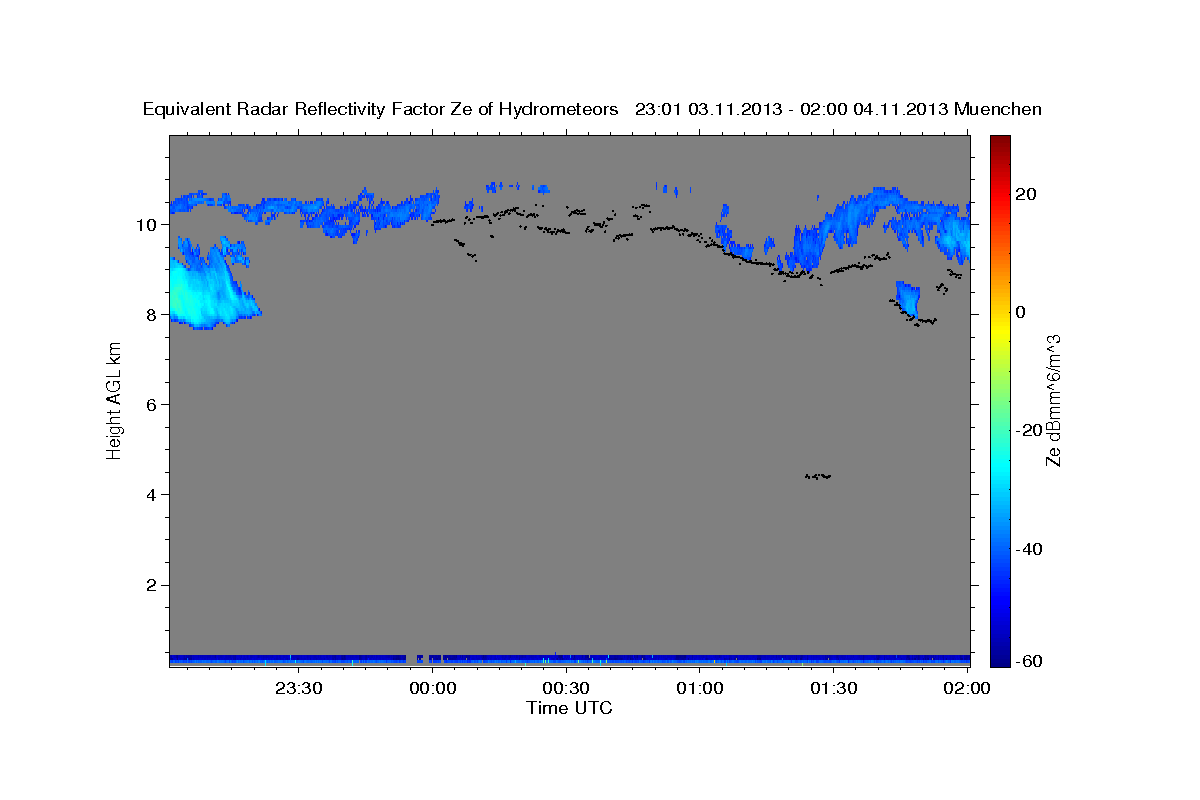Click the small blue cloud patch near 01:45
Image resolution: width=1200 pixels, height=800 pixels.
coord(907,298)
